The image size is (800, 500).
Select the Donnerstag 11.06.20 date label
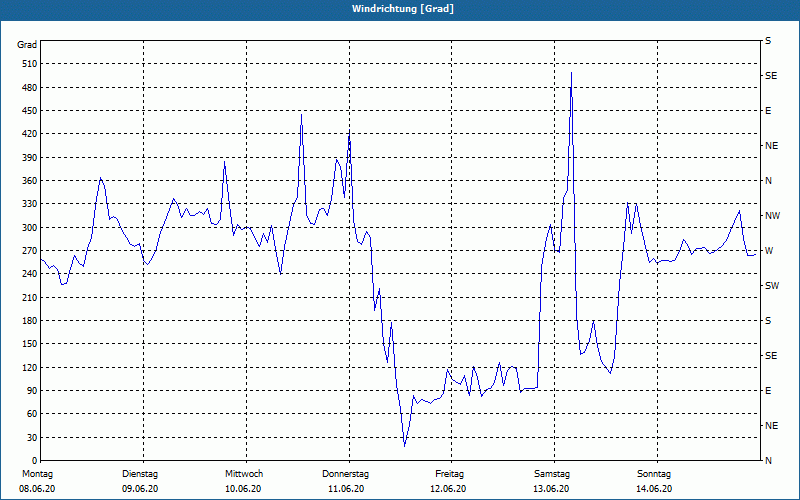click(345, 481)
